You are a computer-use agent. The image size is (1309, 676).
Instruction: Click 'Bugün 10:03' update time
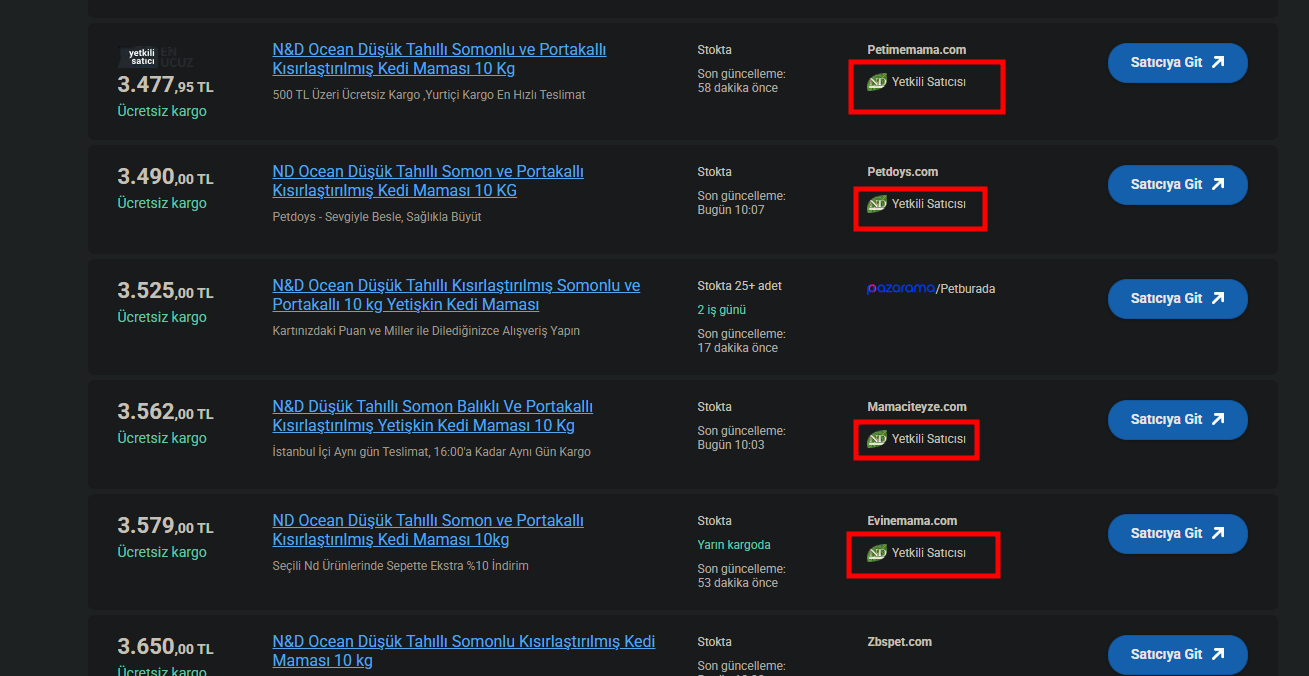pos(731,445)
